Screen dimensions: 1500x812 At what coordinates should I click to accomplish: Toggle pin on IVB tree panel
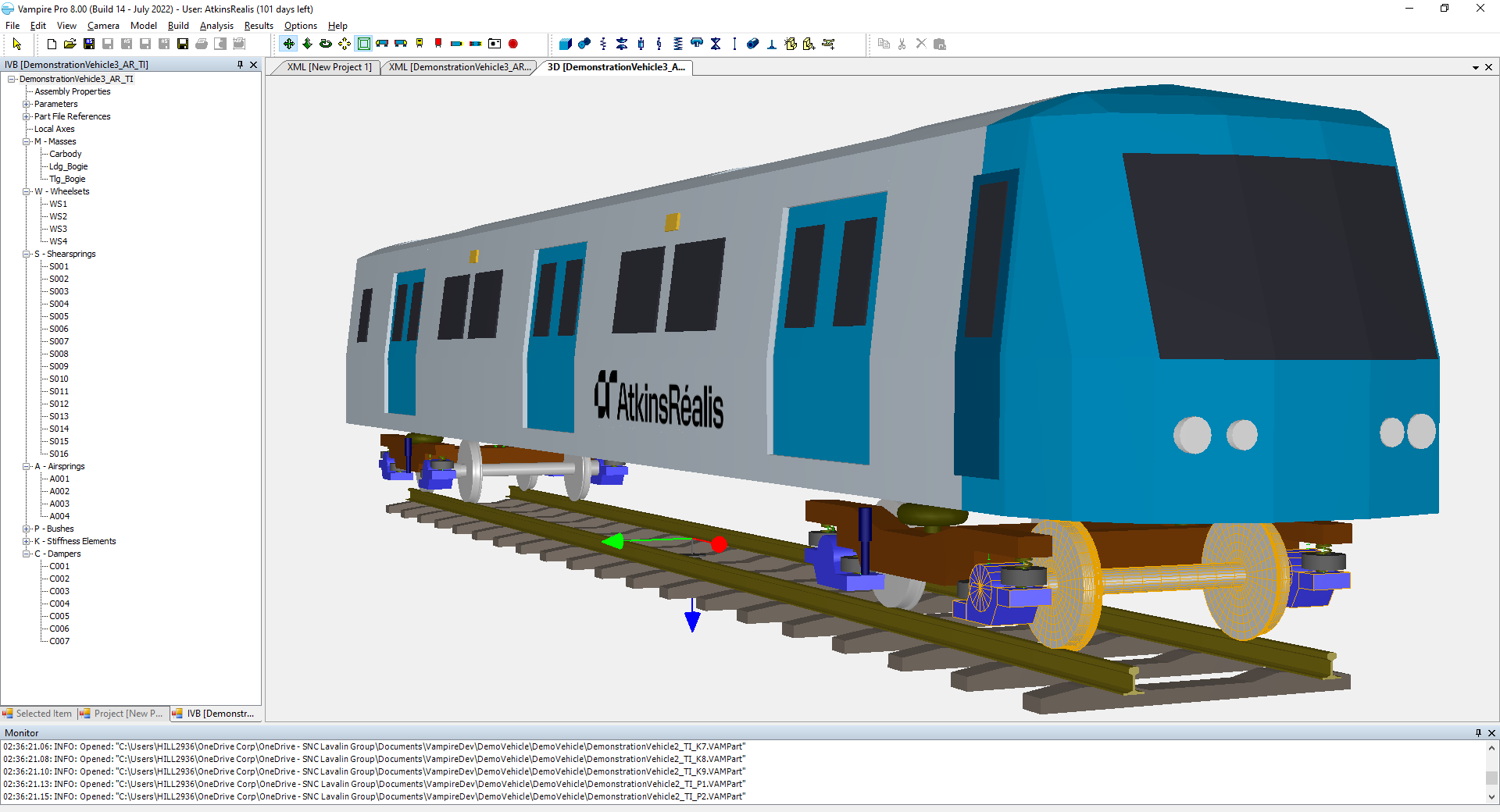(x=240, y=65)
